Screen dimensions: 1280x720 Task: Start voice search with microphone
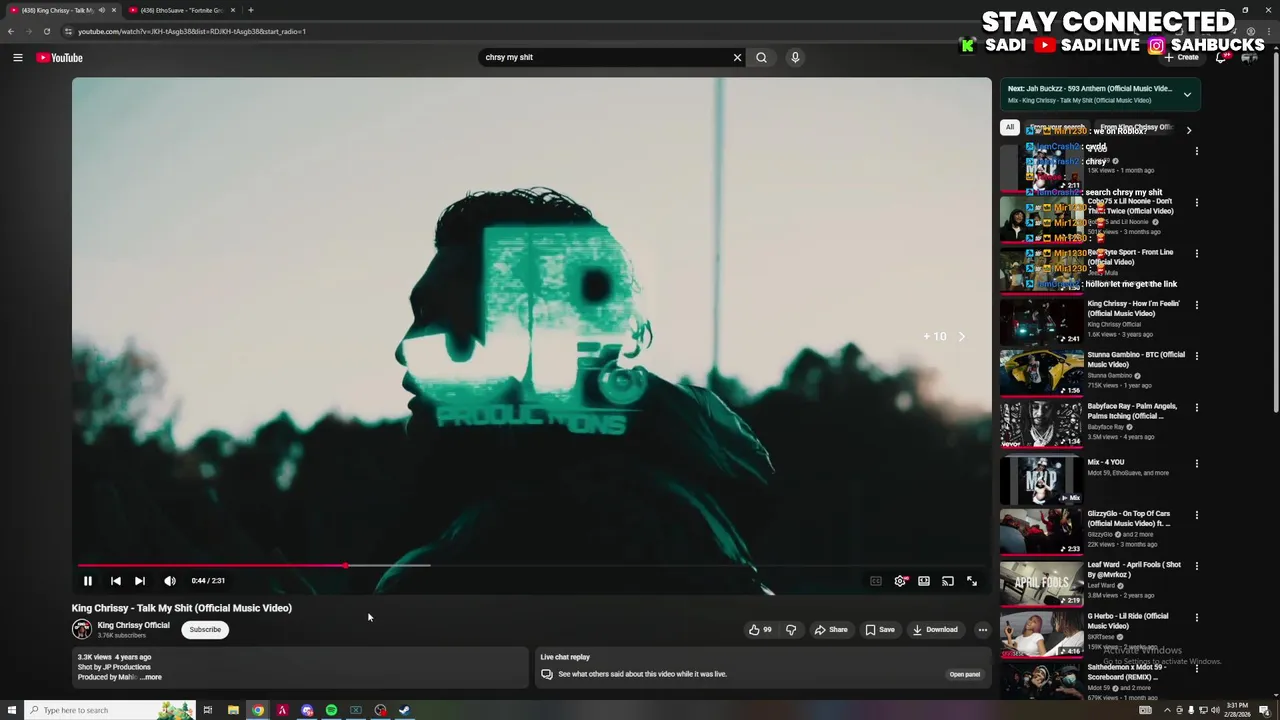[x=795, y=58]
